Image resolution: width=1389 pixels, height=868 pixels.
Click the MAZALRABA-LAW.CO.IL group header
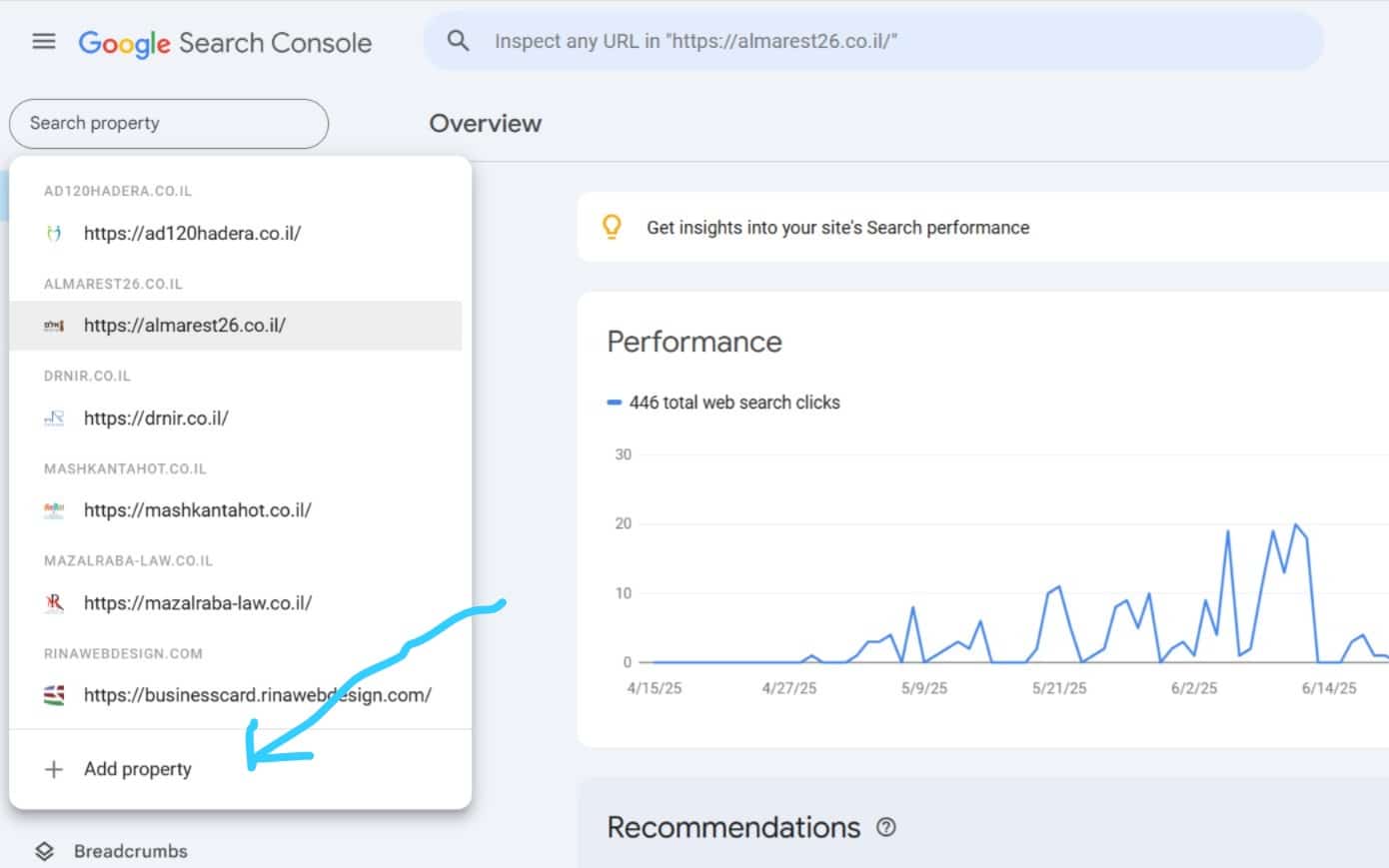128,560
